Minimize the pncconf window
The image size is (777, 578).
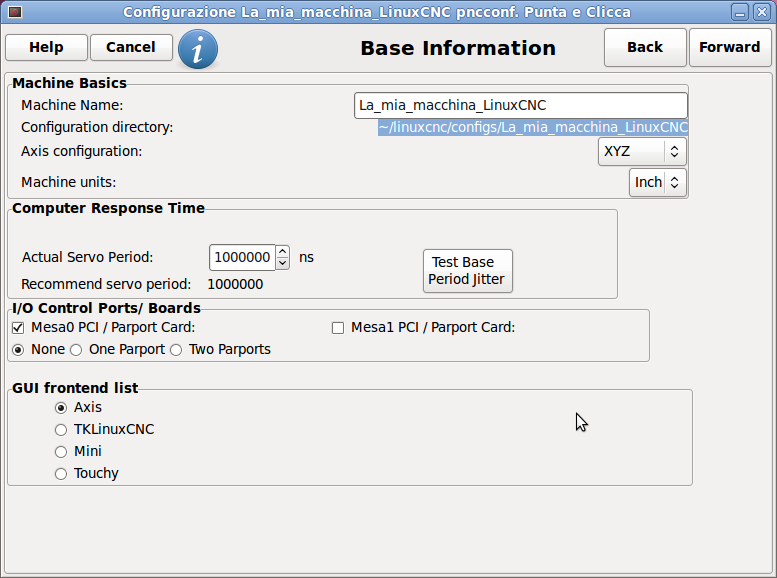(740, 12)
